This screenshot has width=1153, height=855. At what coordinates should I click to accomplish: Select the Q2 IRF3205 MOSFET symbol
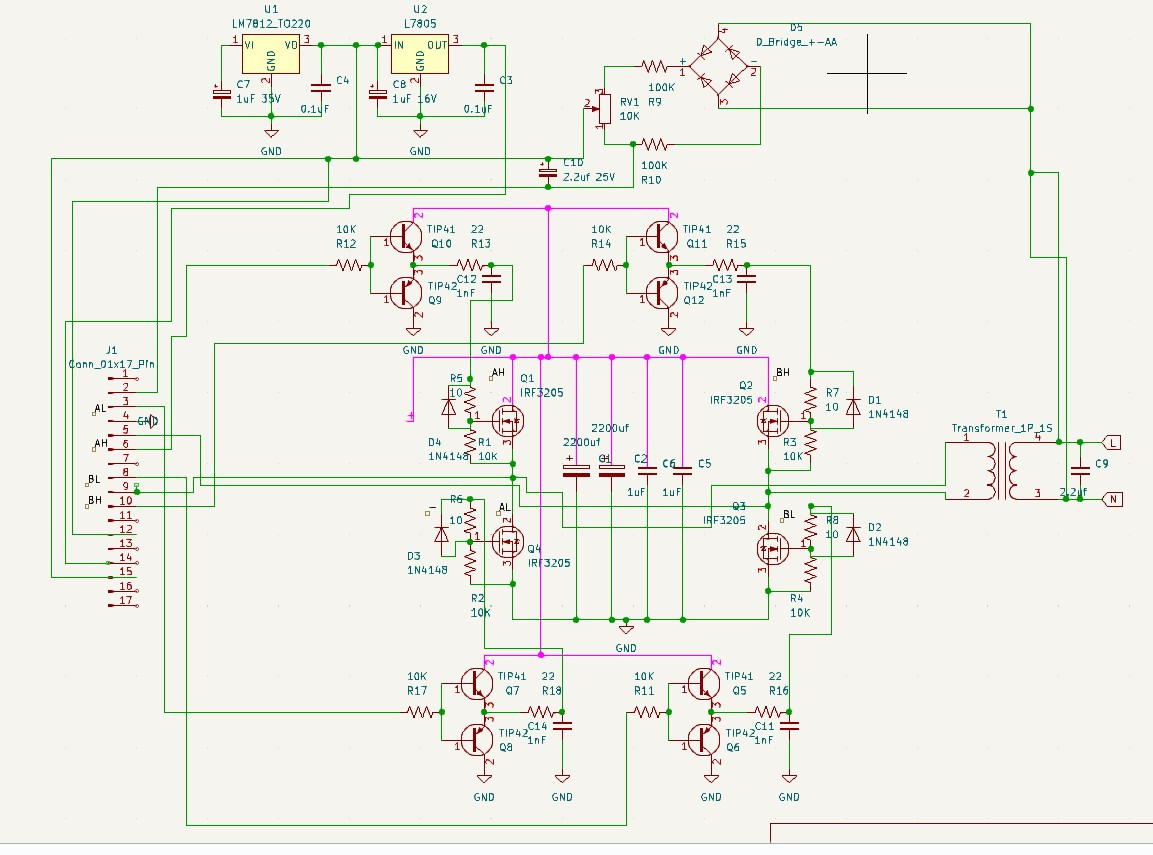[x=772, y=421]
